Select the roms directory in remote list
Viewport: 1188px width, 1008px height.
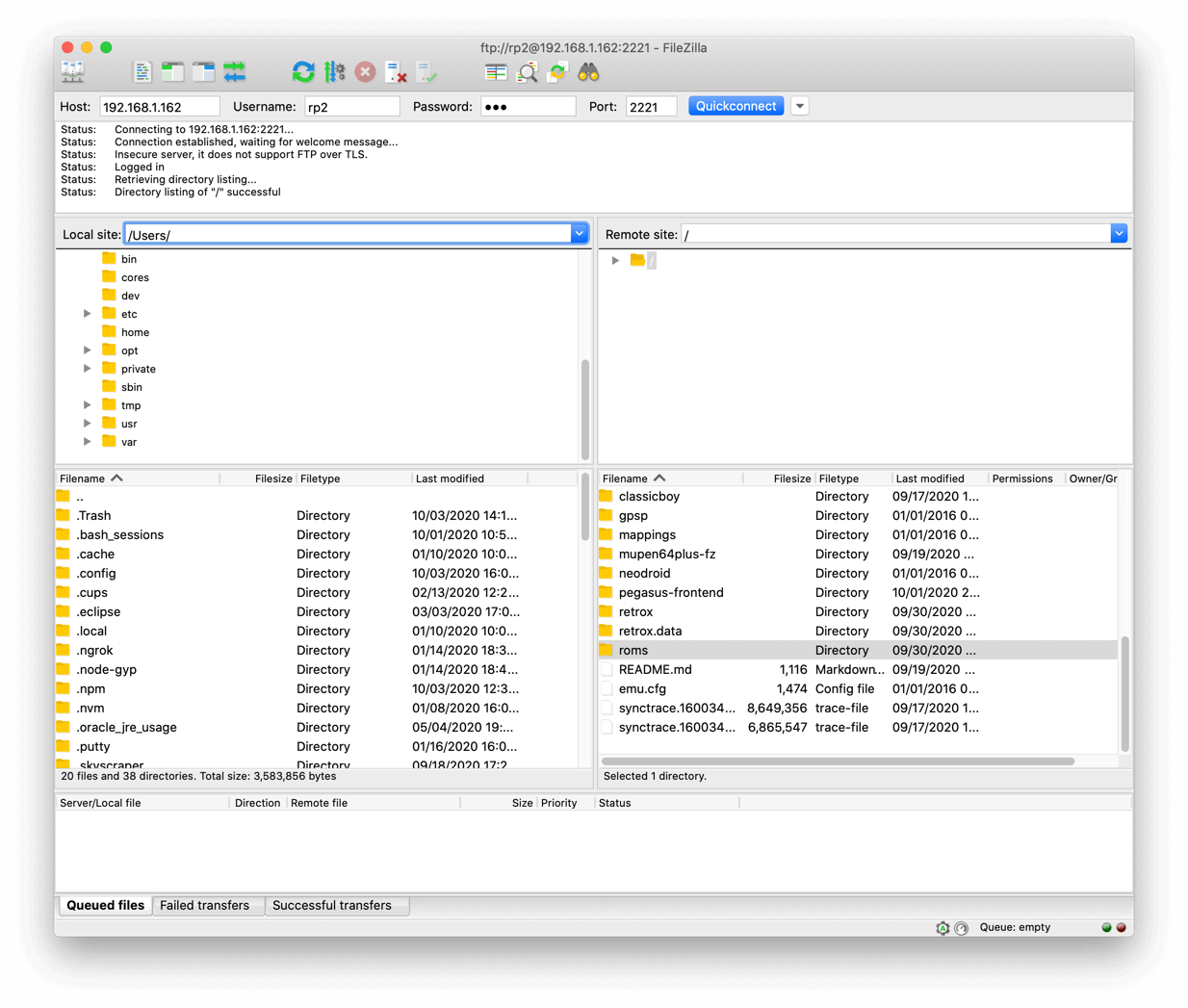pos(857,651)
